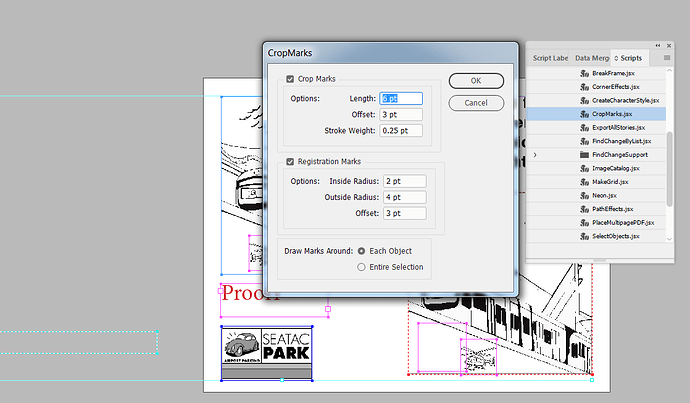The height and width of the screenshot is (403, 690).
Task: Select SelectObjects.jsx script name
Action: click(616, 237)
